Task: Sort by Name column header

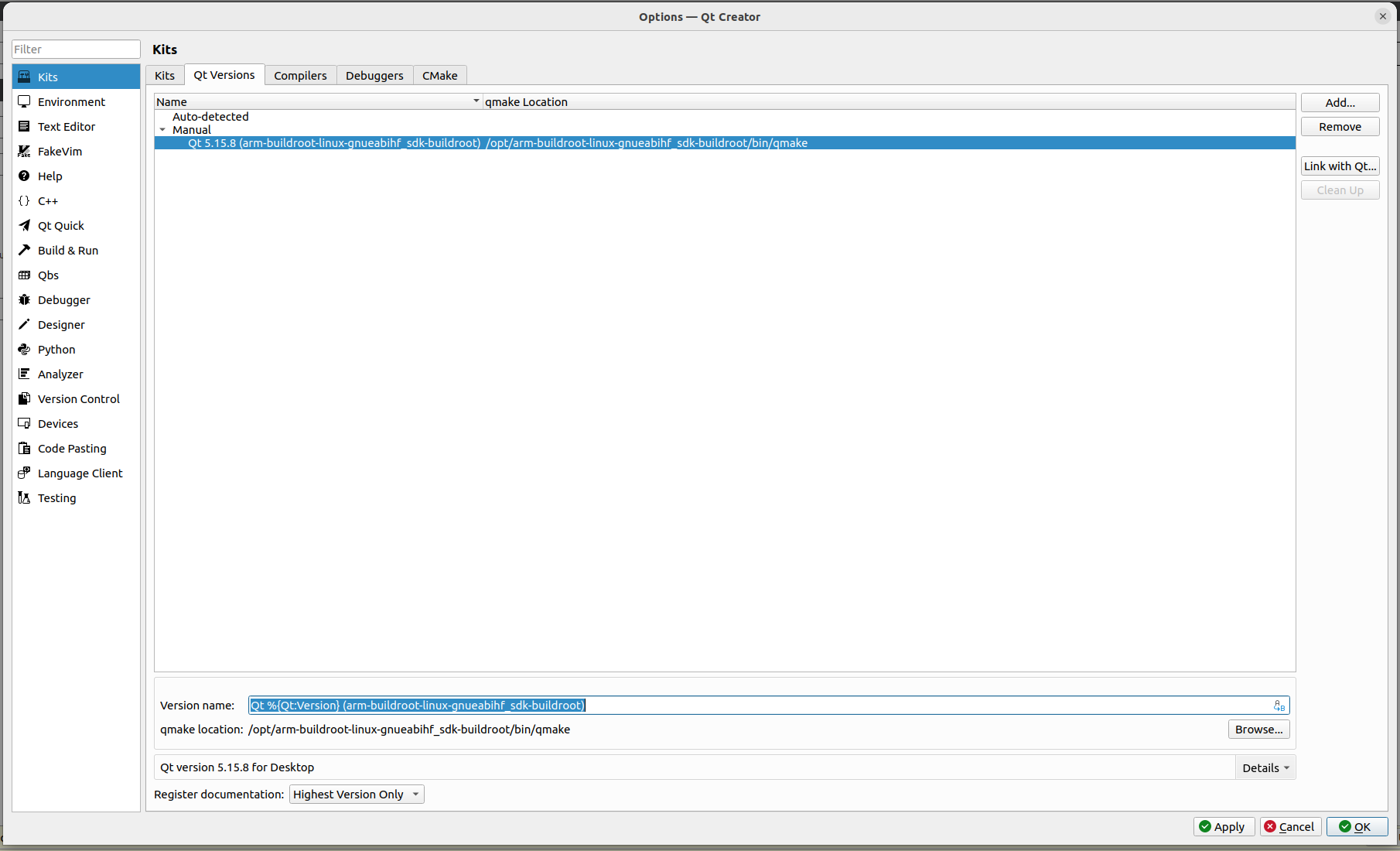Action: (318, 101)
